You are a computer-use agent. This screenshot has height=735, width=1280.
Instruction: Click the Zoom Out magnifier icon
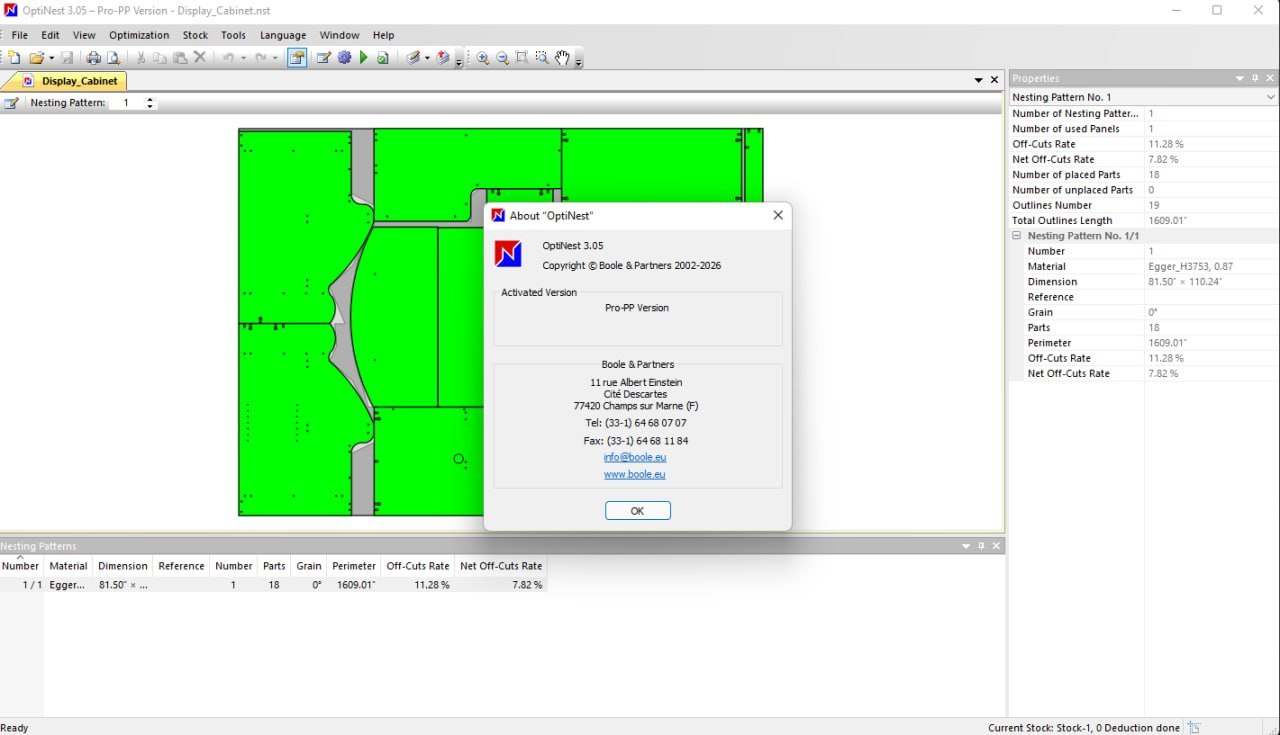click(x=503, y=58)
